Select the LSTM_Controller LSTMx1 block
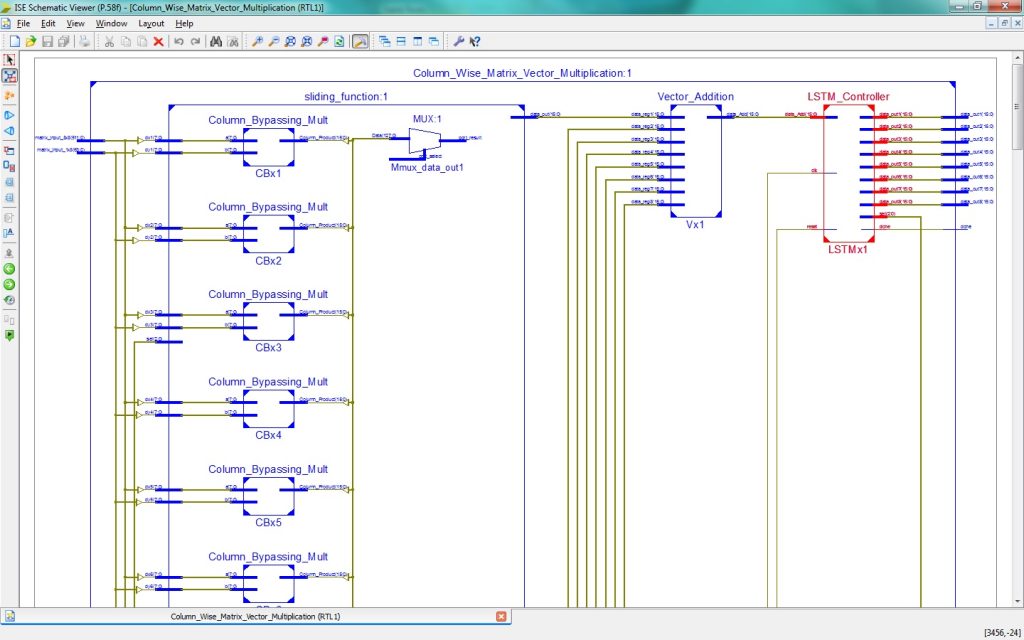Image resolution: width=1024 pixels, height=640 pixels. coord(848,172)
